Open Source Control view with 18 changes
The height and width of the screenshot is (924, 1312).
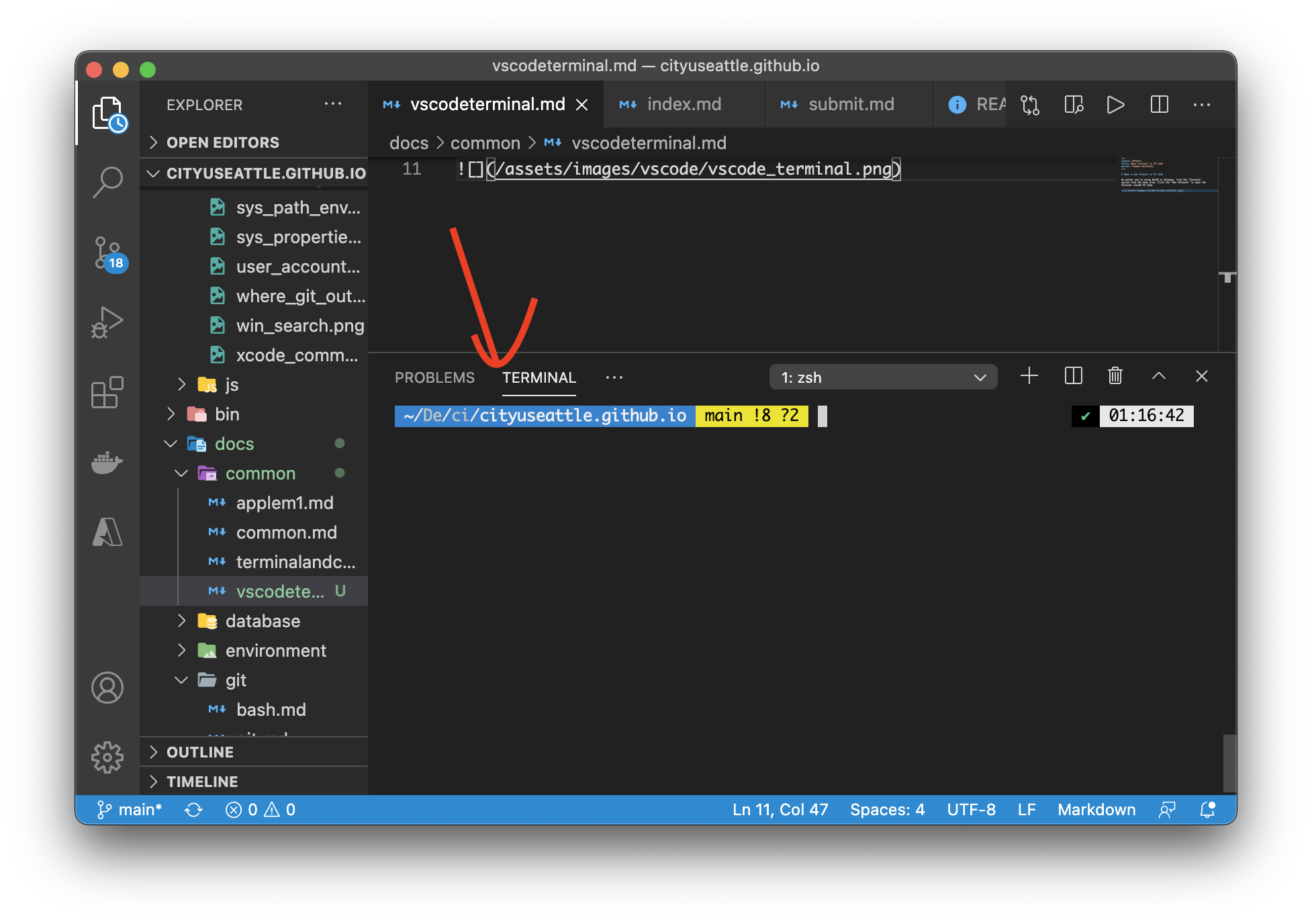pos(108,254)
